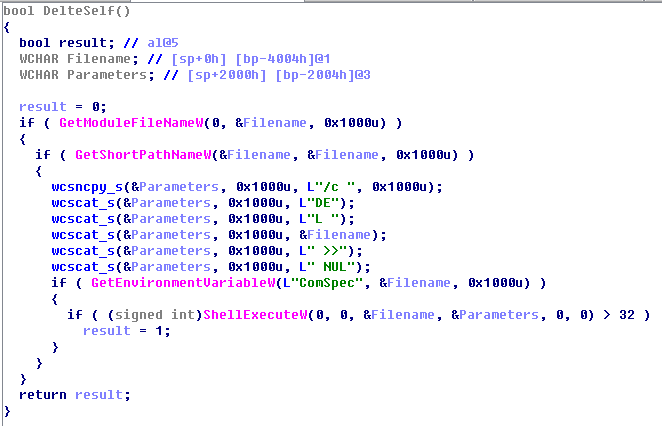The width and height of the screenshot is (662, 426).
Task: Click the L" >>" string literal
Action: pyautogui.click(x=323, y=251)
